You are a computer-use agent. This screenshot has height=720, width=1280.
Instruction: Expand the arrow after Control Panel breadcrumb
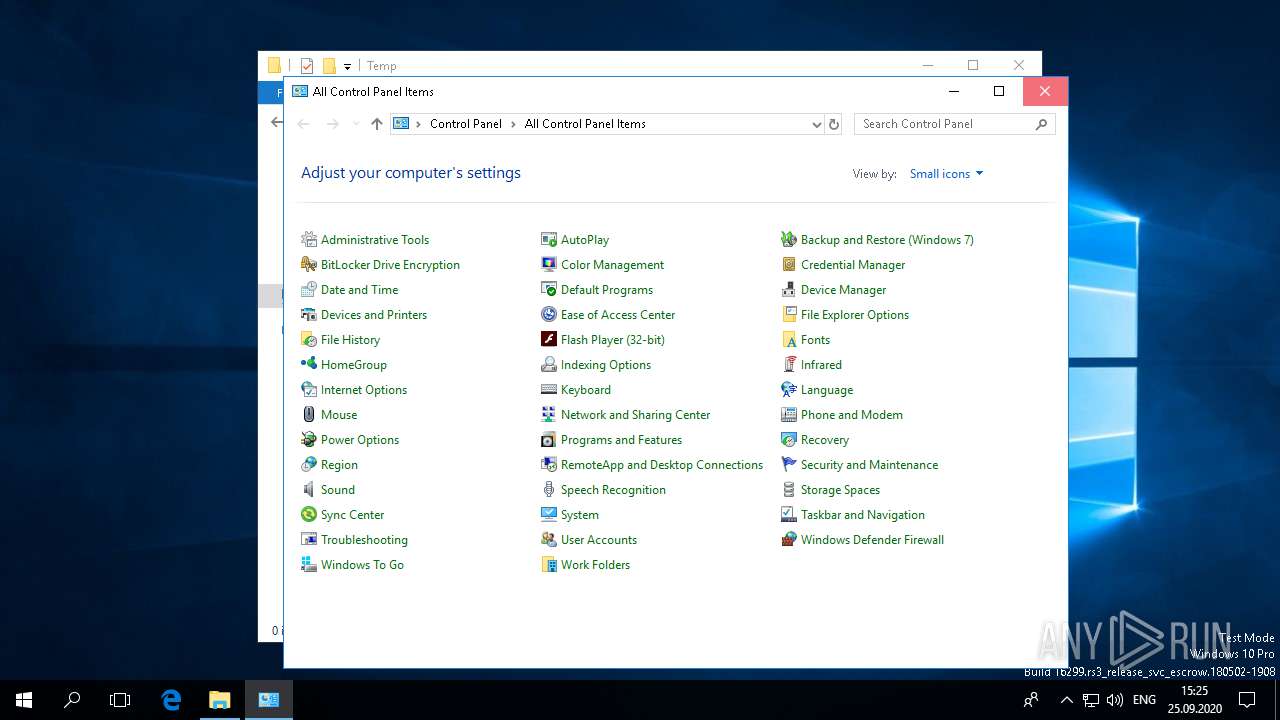click(x=513, y=124)
